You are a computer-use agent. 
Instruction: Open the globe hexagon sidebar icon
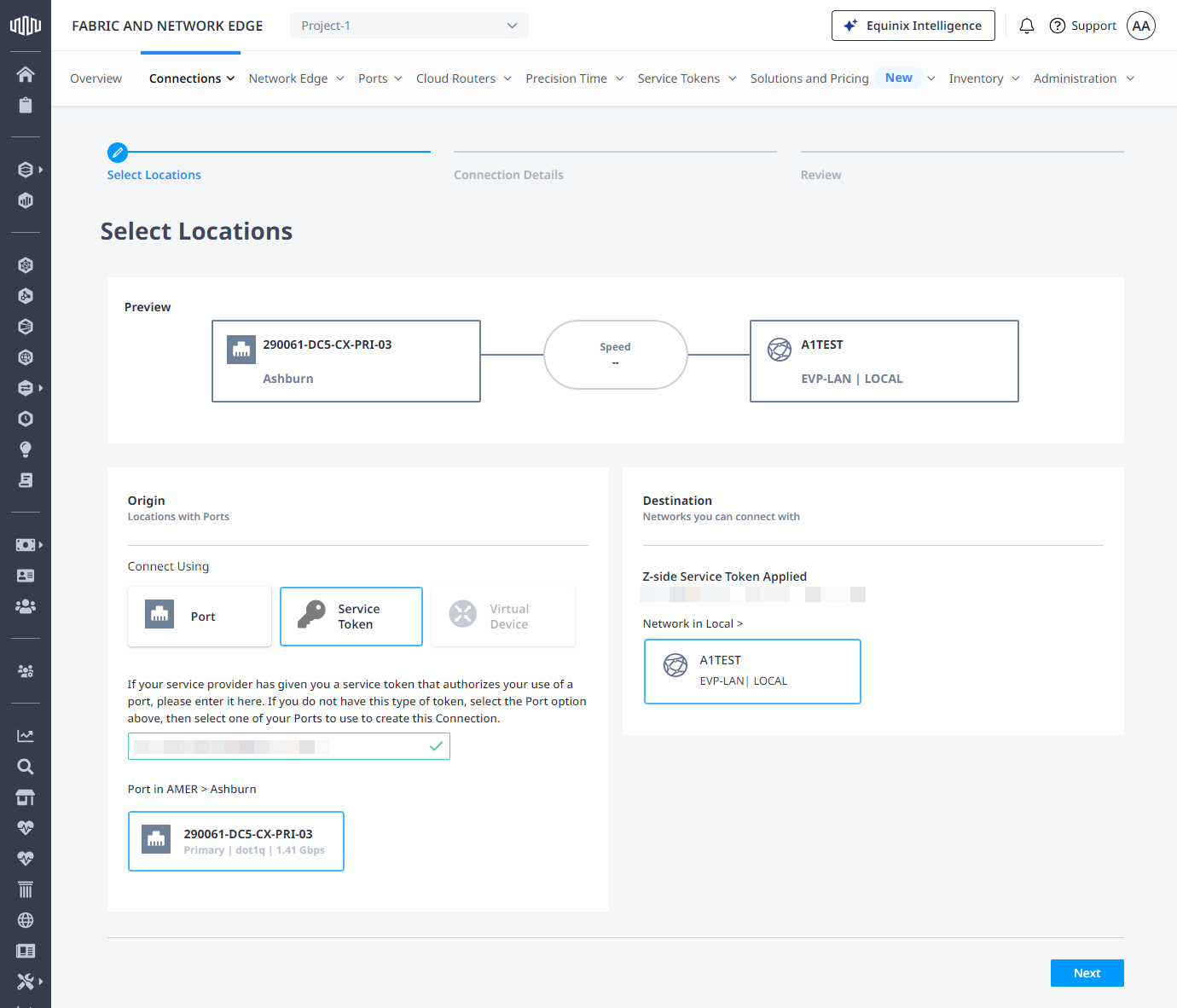[x=26, y=357]
